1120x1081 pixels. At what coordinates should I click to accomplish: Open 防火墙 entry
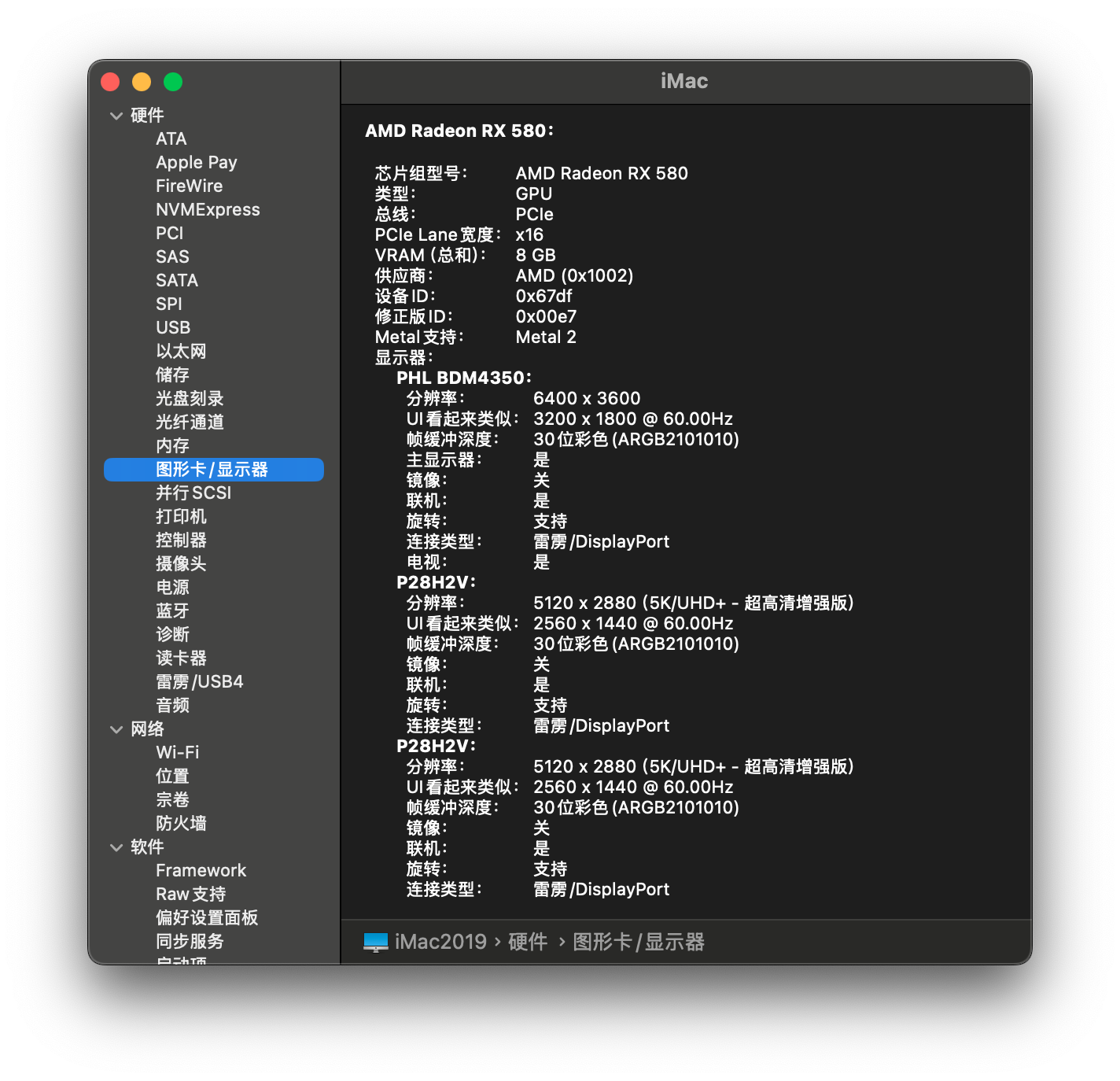coord(181,823)
